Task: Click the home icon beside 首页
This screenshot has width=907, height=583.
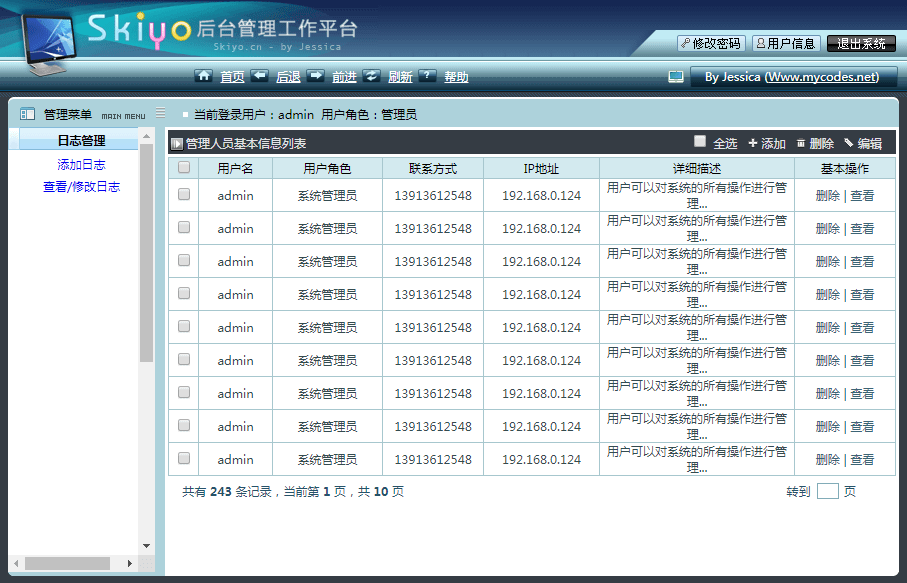Action: [204, 76]
